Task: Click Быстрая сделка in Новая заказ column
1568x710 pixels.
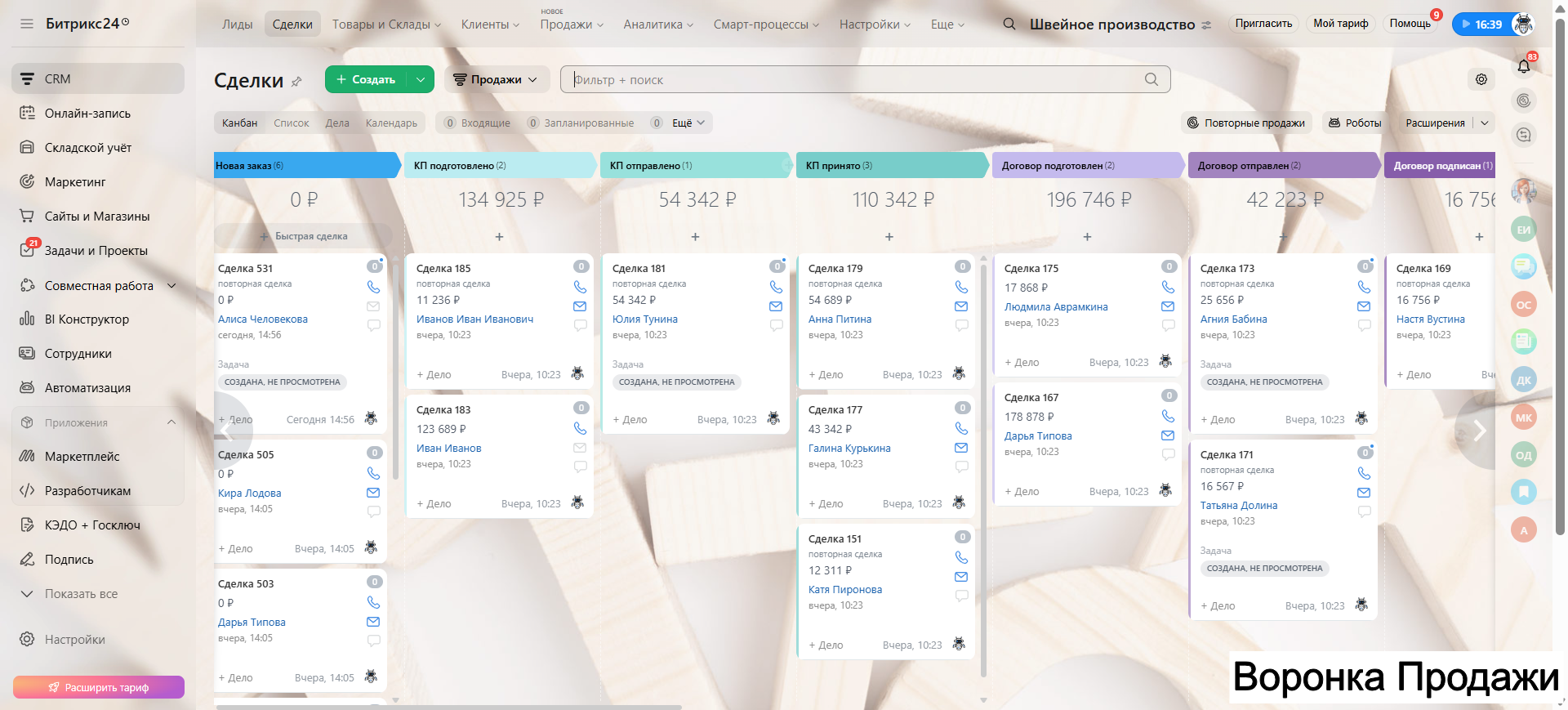Action: tap(303, 236)
